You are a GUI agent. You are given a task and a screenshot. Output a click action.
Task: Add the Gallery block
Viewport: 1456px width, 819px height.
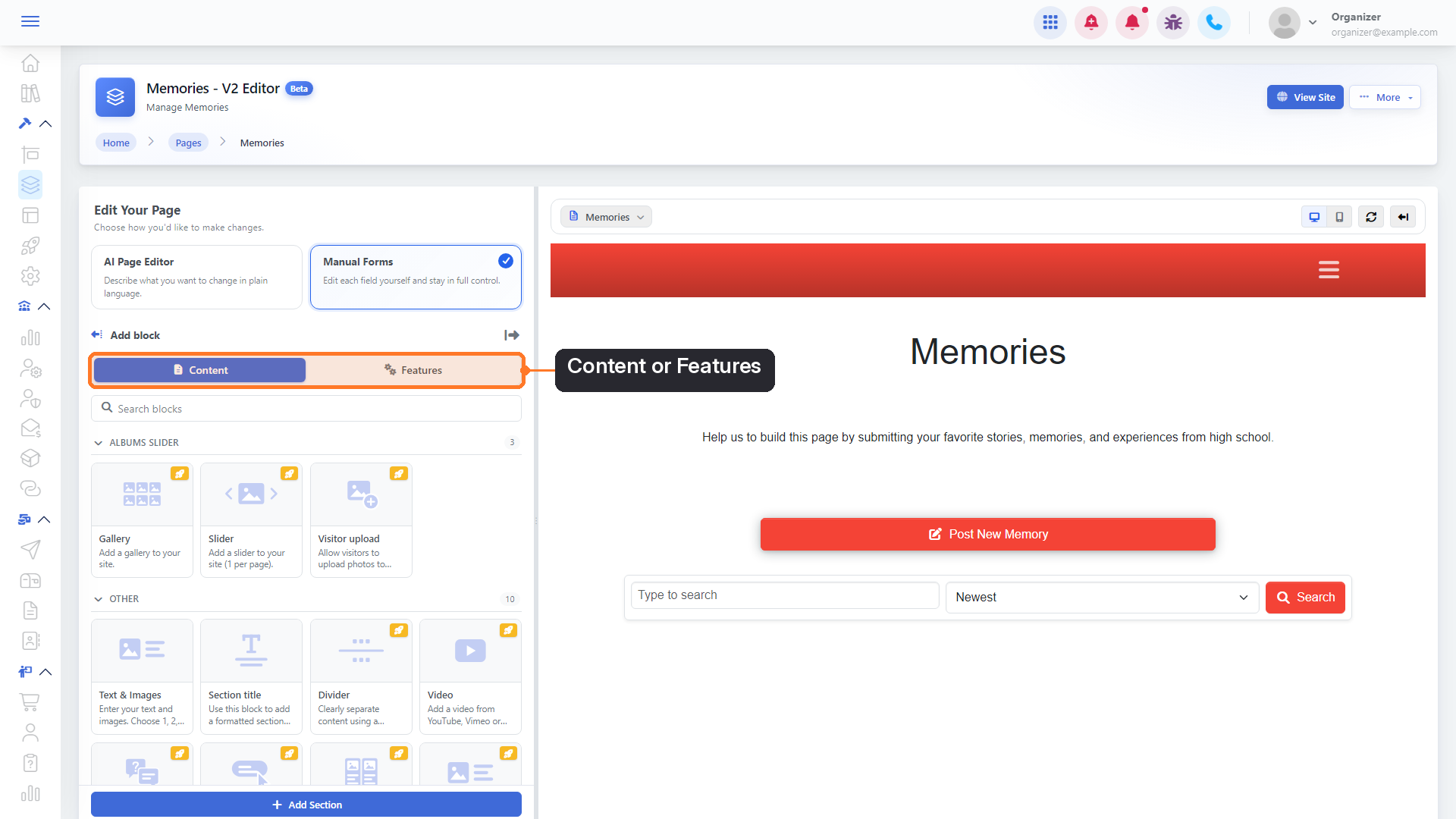click(142, 520)
